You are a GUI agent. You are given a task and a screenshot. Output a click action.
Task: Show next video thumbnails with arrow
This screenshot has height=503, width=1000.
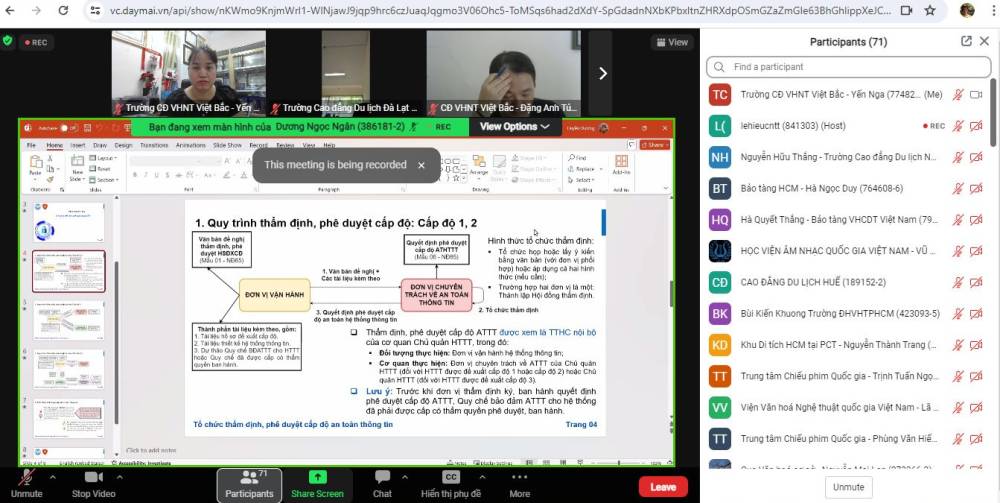pos(603,74)
